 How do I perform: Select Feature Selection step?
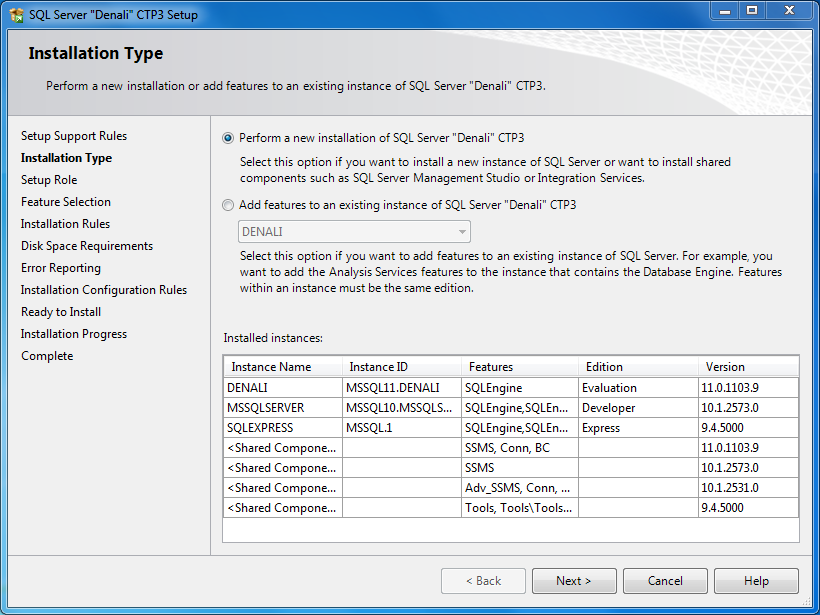coord(66,202)
